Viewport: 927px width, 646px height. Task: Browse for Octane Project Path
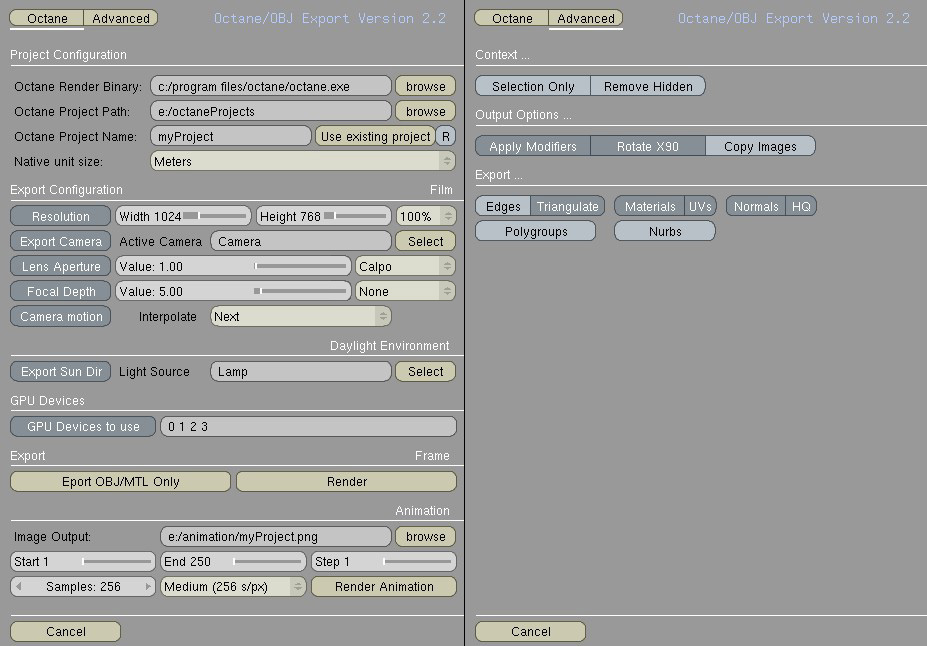point(425,111)
